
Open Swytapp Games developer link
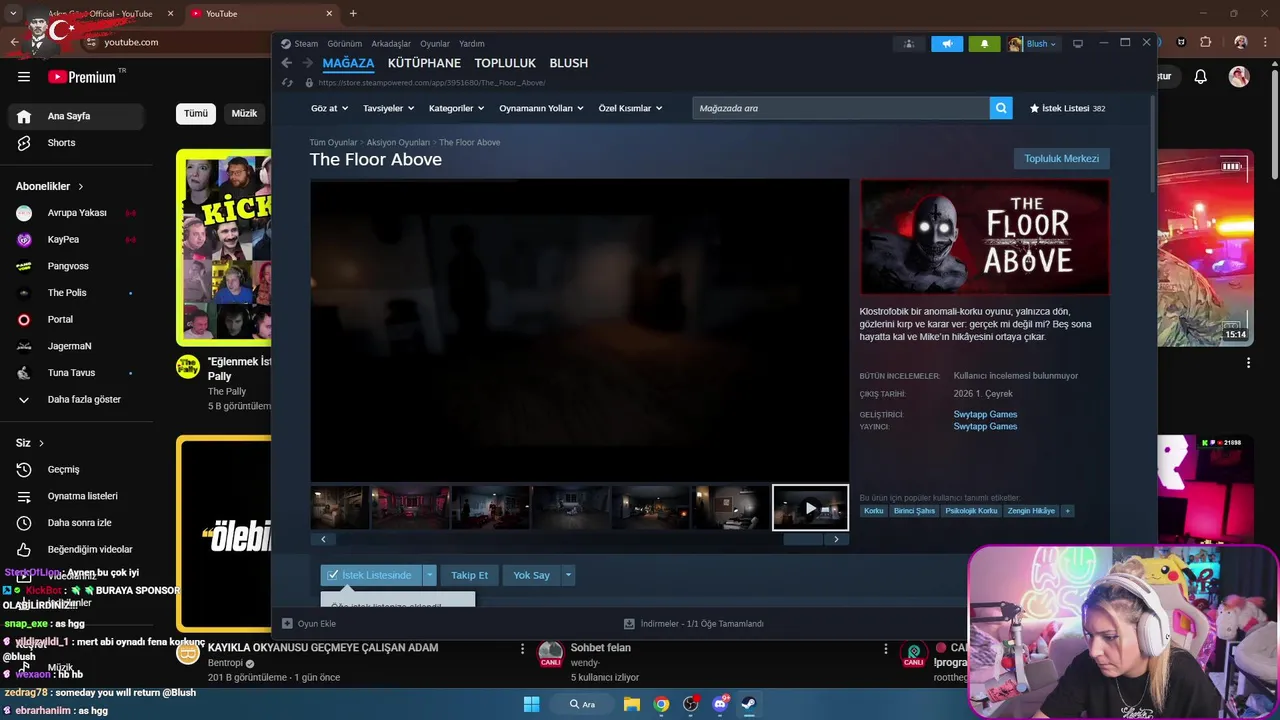(x=985, y=414)
